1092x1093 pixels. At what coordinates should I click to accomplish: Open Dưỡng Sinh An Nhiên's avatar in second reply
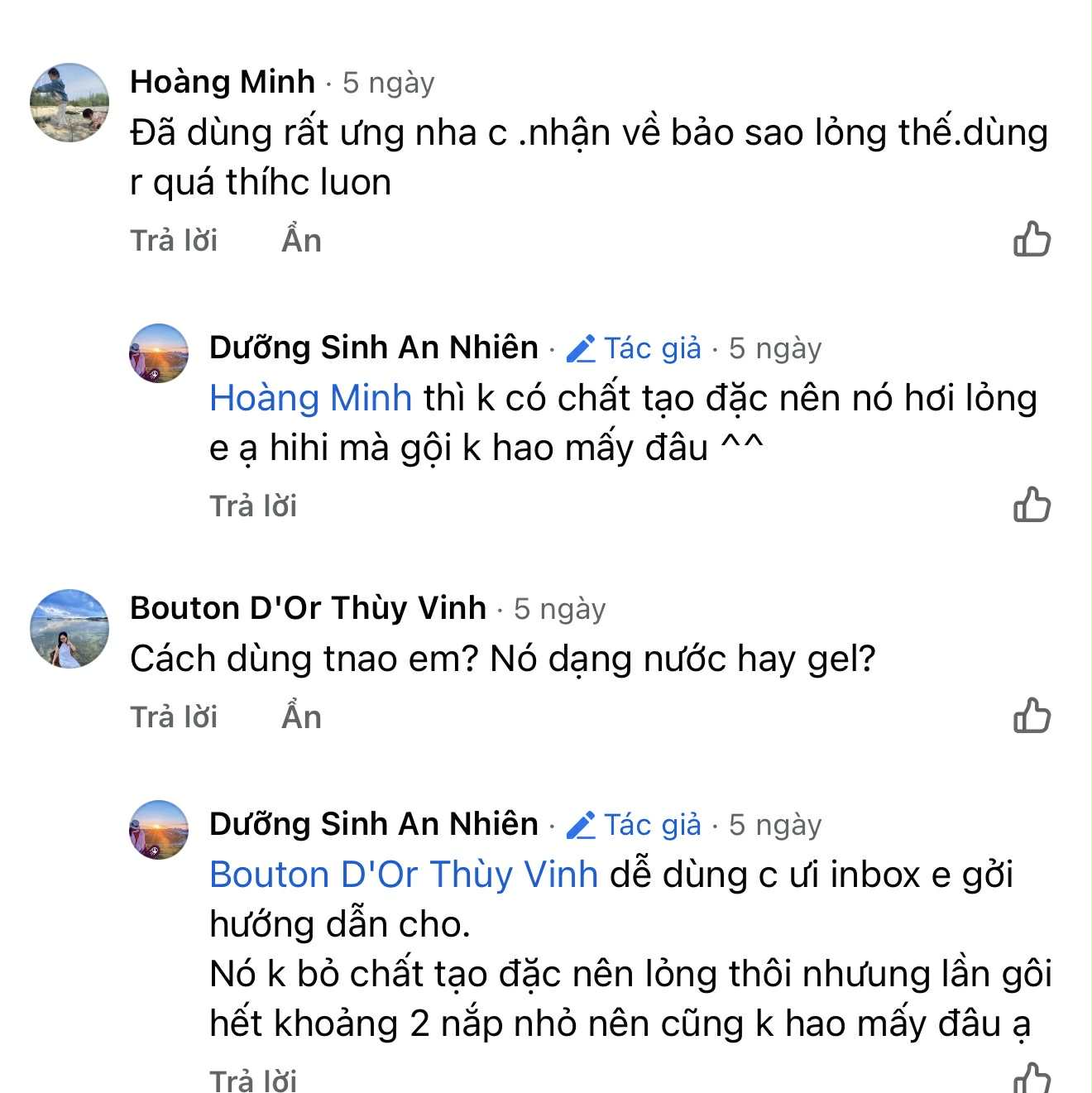(x=159, y=830)
